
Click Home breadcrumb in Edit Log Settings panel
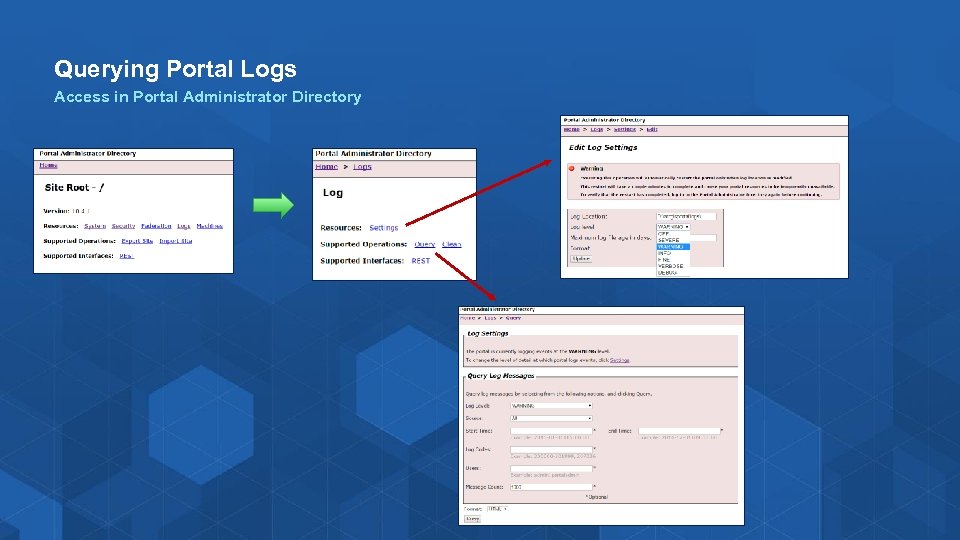(x=571, y=129)
